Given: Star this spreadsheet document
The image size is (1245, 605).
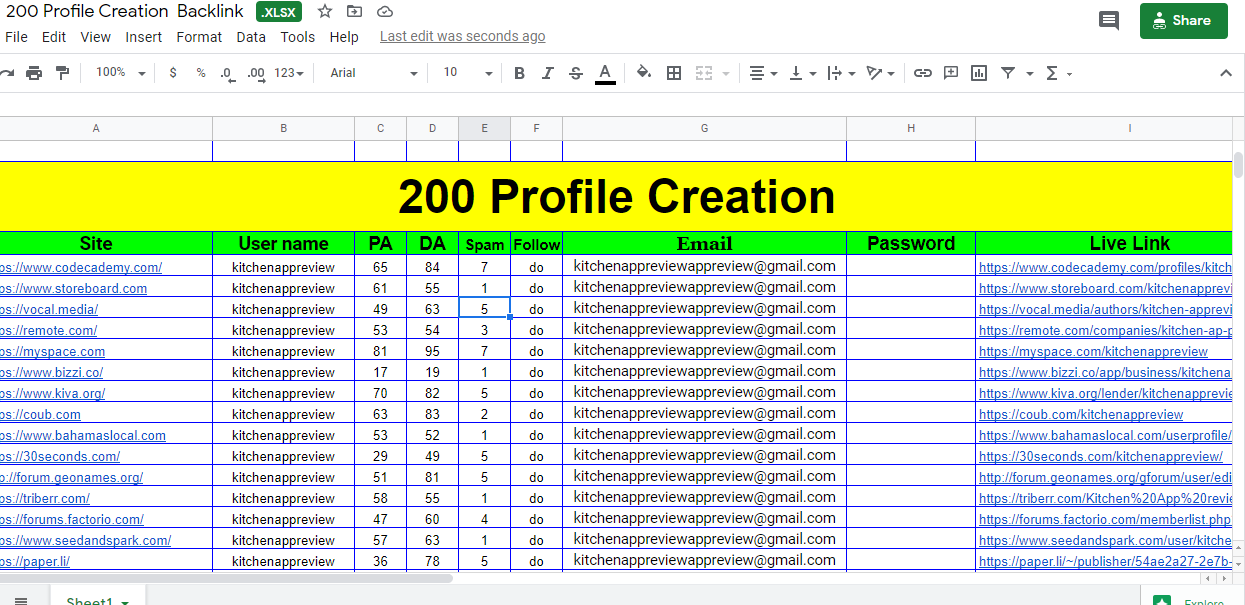Looking at the screenshot, I should tap(325, 12).
